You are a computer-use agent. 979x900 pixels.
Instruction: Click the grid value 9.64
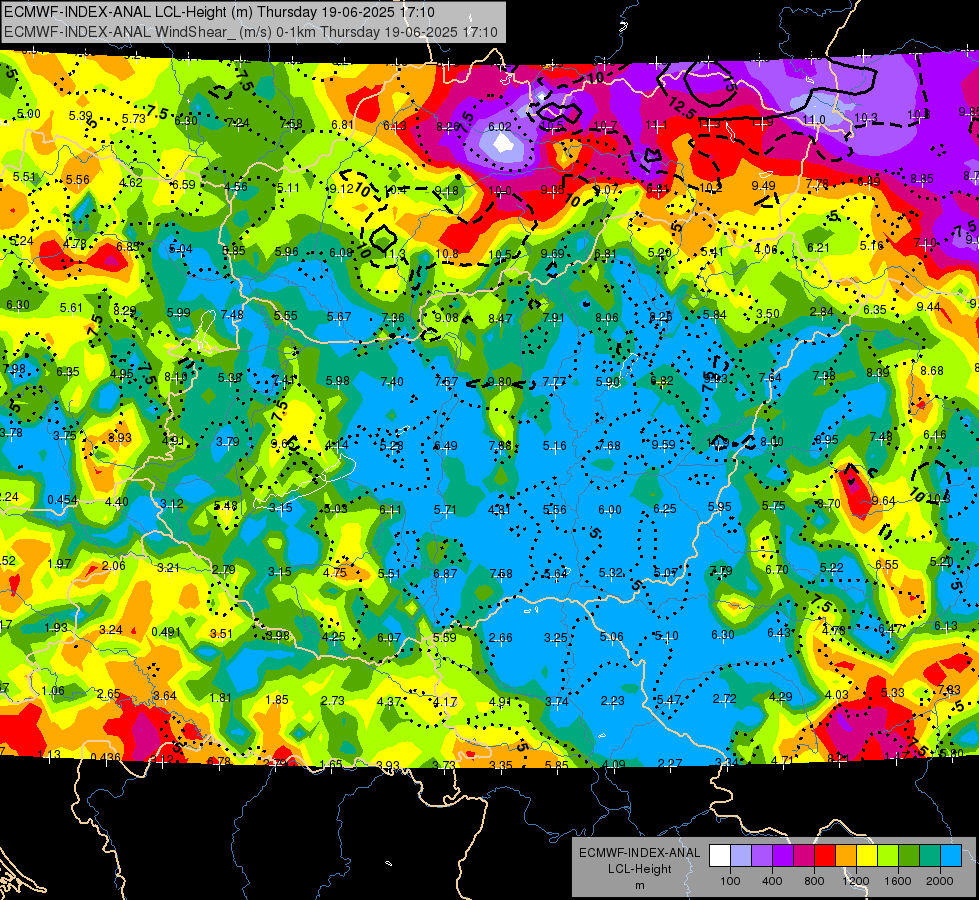[883, 501]
